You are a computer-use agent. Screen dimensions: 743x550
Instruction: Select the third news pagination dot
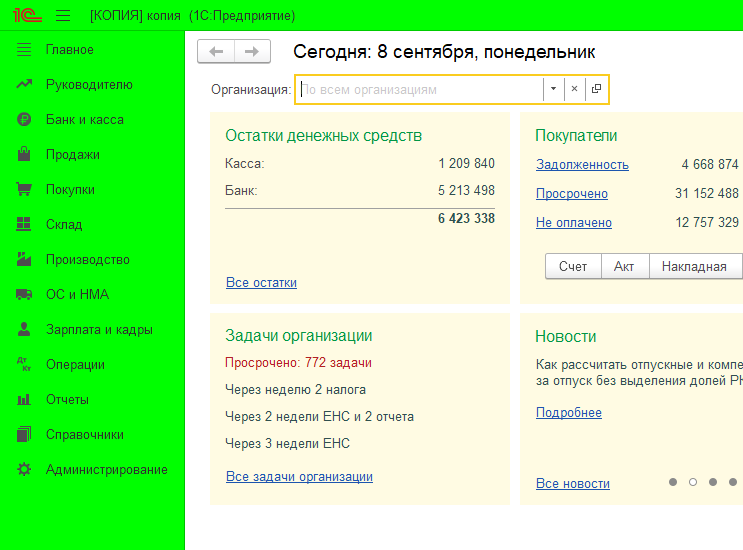pos(712,482)
